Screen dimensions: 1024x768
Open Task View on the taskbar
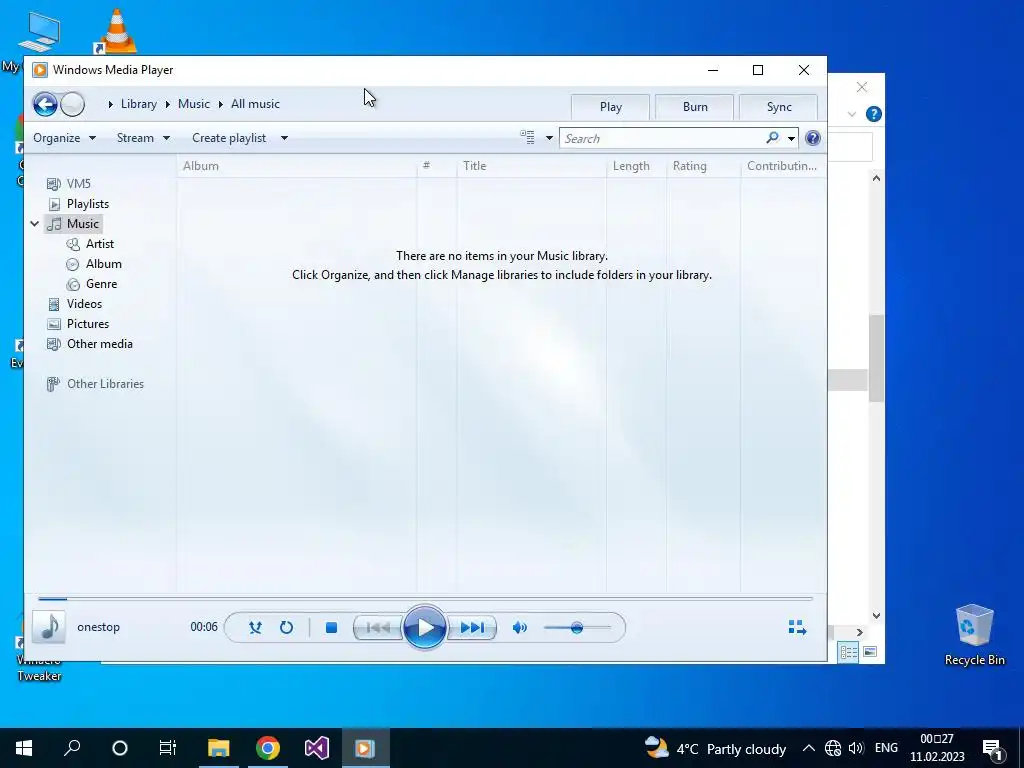168,748
